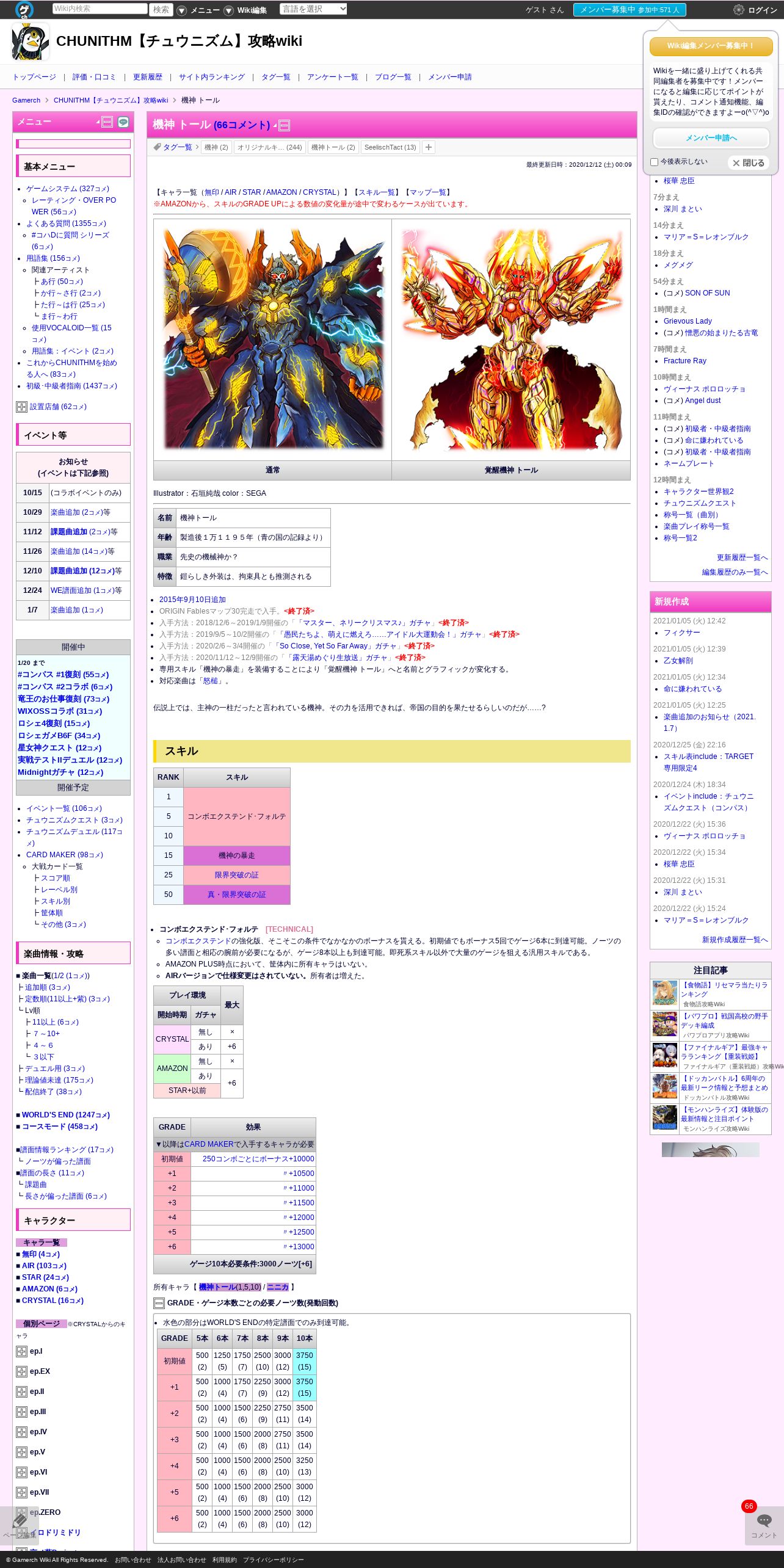
Task: Click the empty pink sidebar search field
Action: point(73,144)
